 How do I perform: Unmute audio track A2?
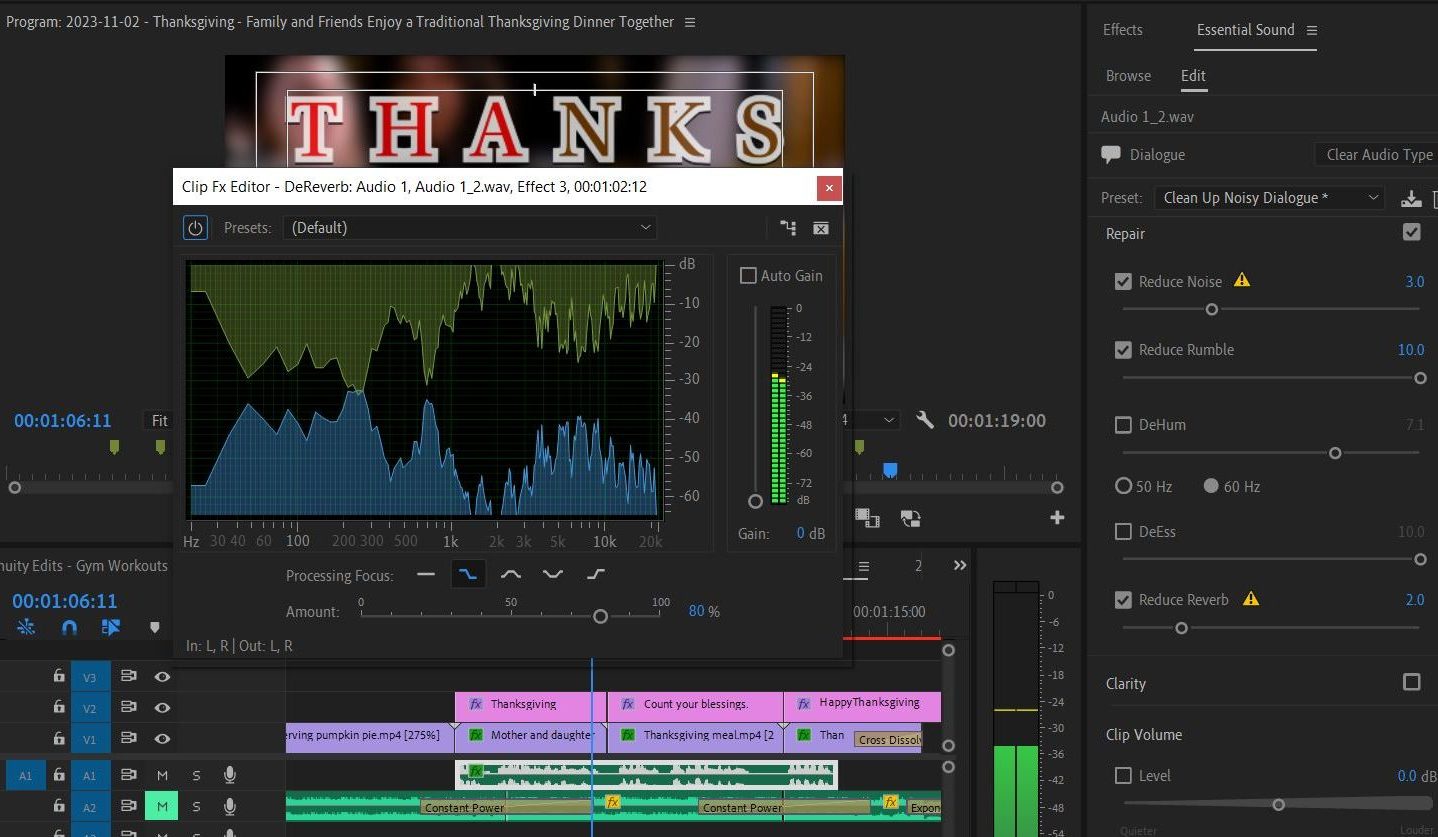pyautogui.click(x=161, y=806)
